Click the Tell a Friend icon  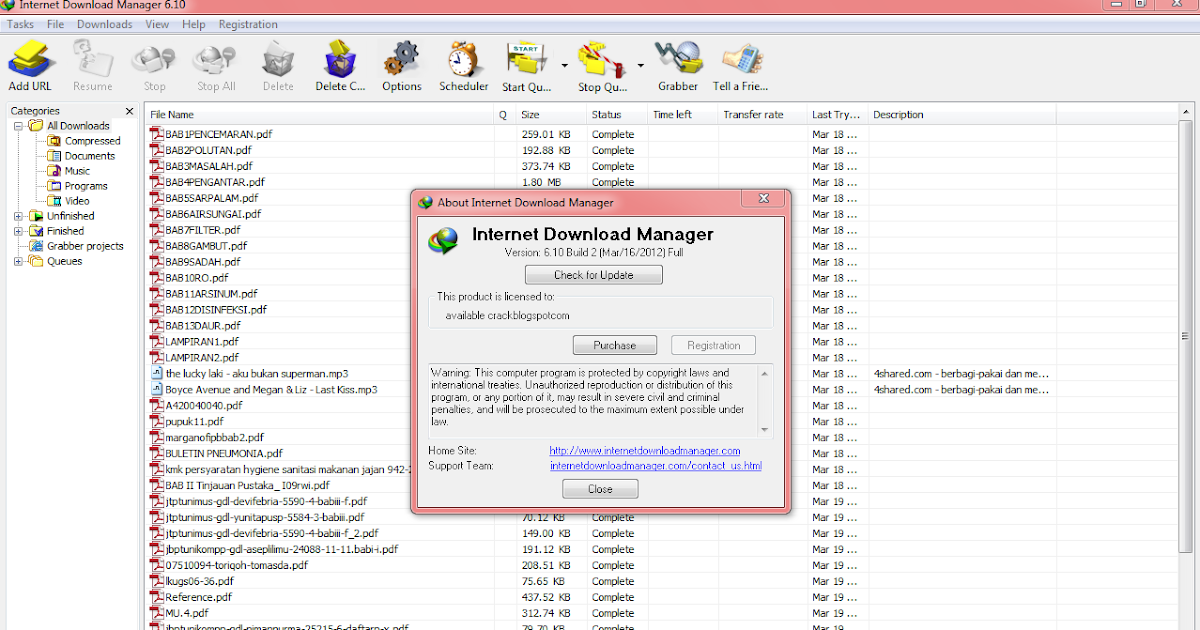[740, 66]
